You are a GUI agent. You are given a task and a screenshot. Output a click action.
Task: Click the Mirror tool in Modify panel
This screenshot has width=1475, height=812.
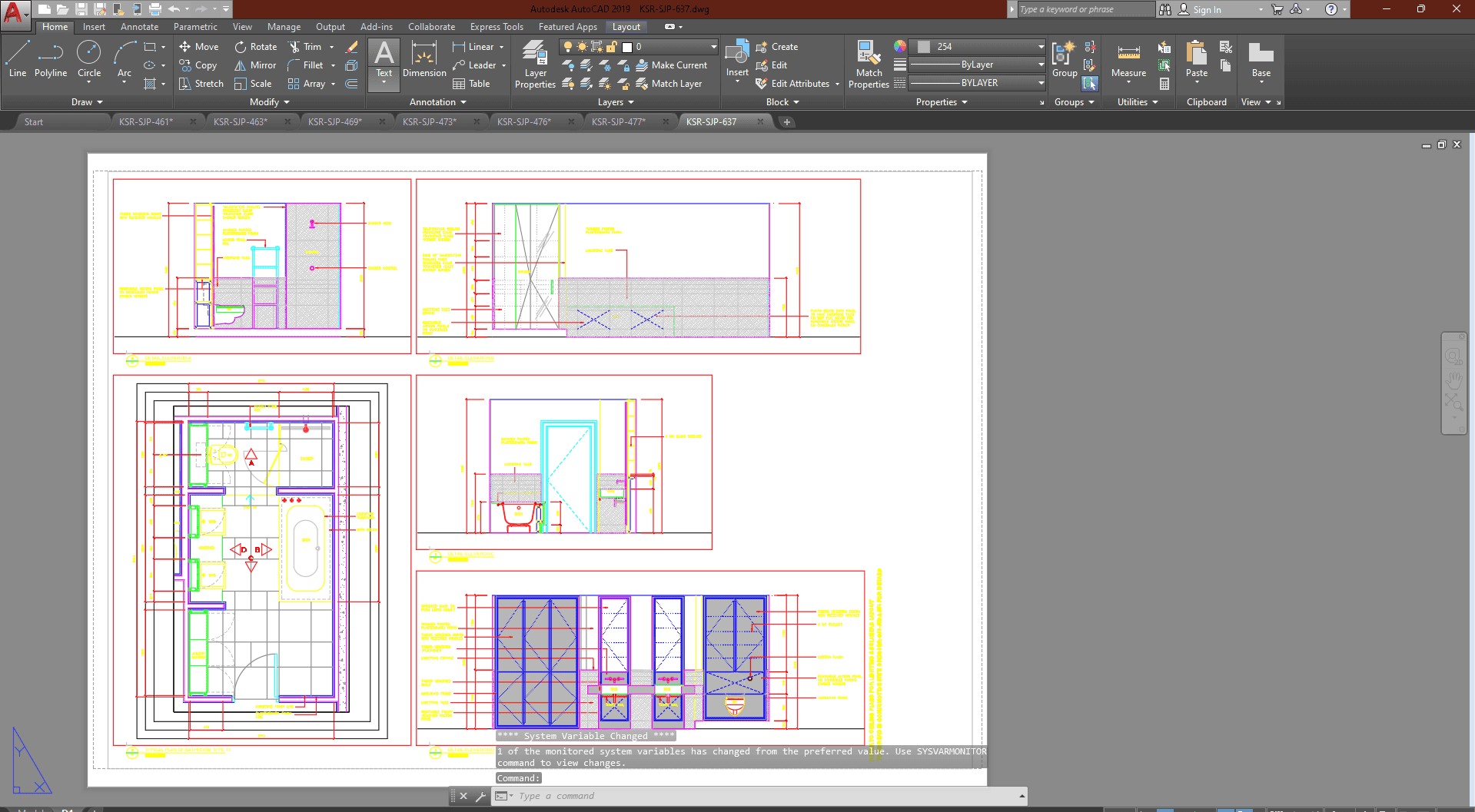coord(255,65)
